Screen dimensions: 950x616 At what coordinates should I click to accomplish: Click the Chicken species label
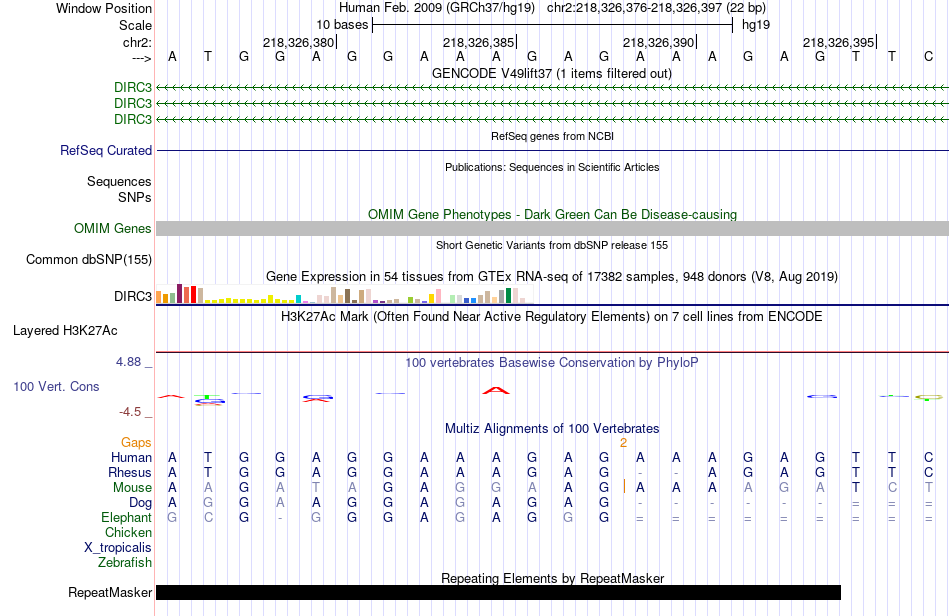coord(128,532)
